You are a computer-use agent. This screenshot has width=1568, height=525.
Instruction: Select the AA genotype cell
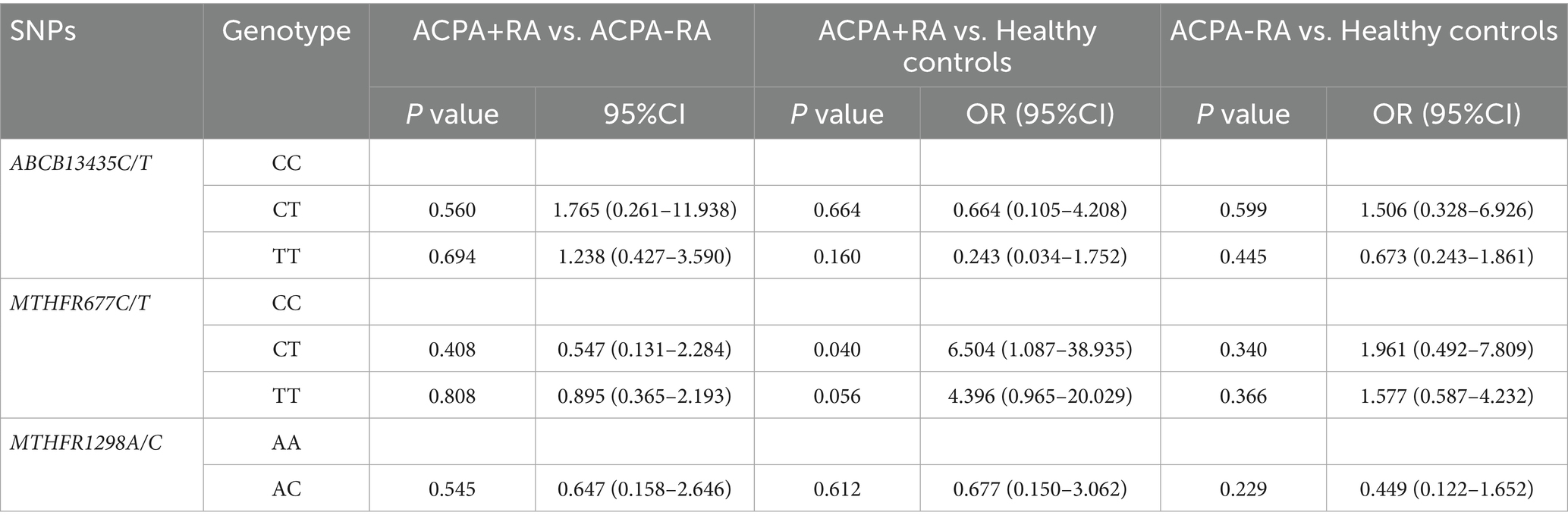[286, 443]
